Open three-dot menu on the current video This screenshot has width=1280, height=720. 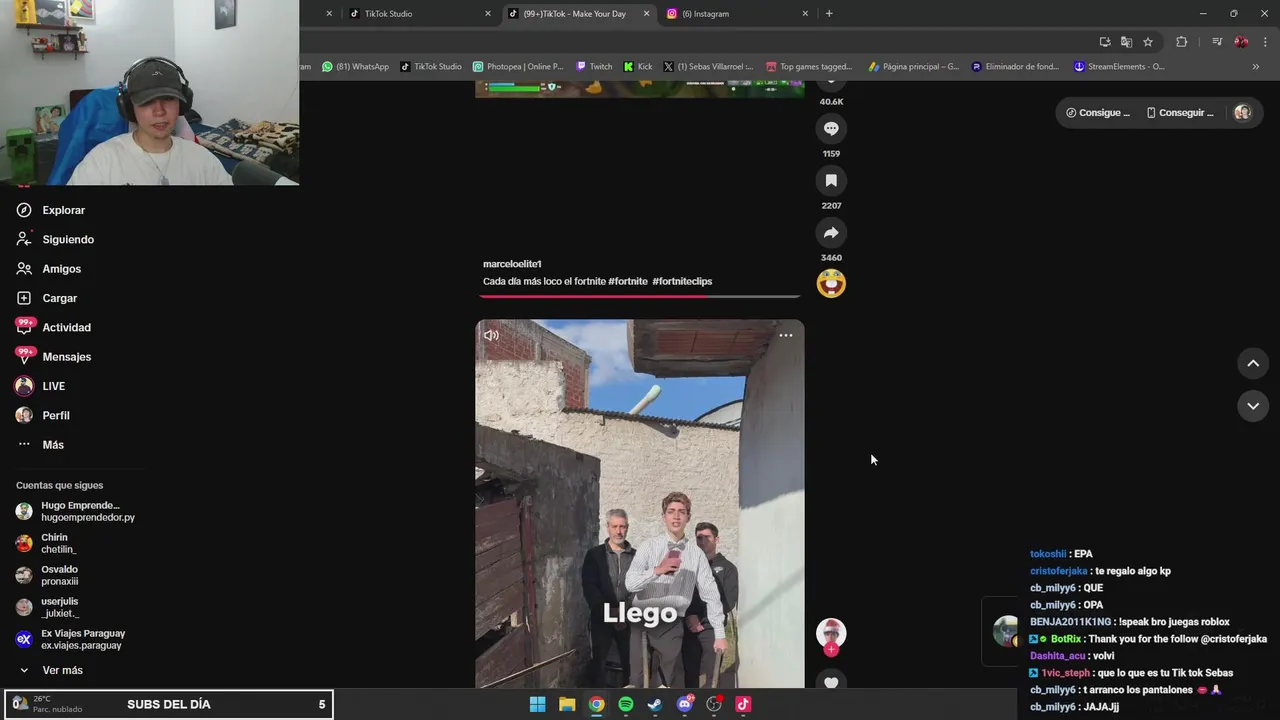click(x=786, y=335)
